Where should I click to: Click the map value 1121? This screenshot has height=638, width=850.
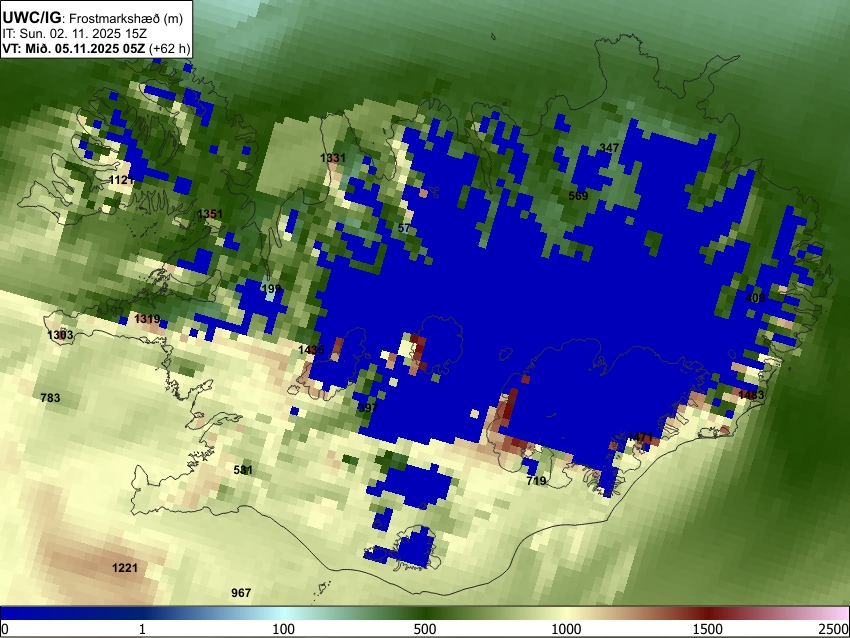[x=121, y=180]
